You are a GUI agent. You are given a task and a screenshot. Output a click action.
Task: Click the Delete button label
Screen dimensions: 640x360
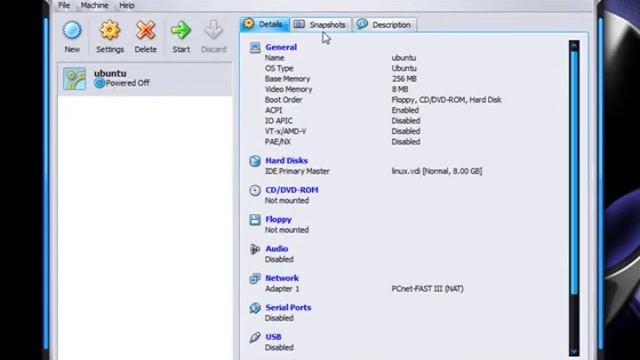146,49
